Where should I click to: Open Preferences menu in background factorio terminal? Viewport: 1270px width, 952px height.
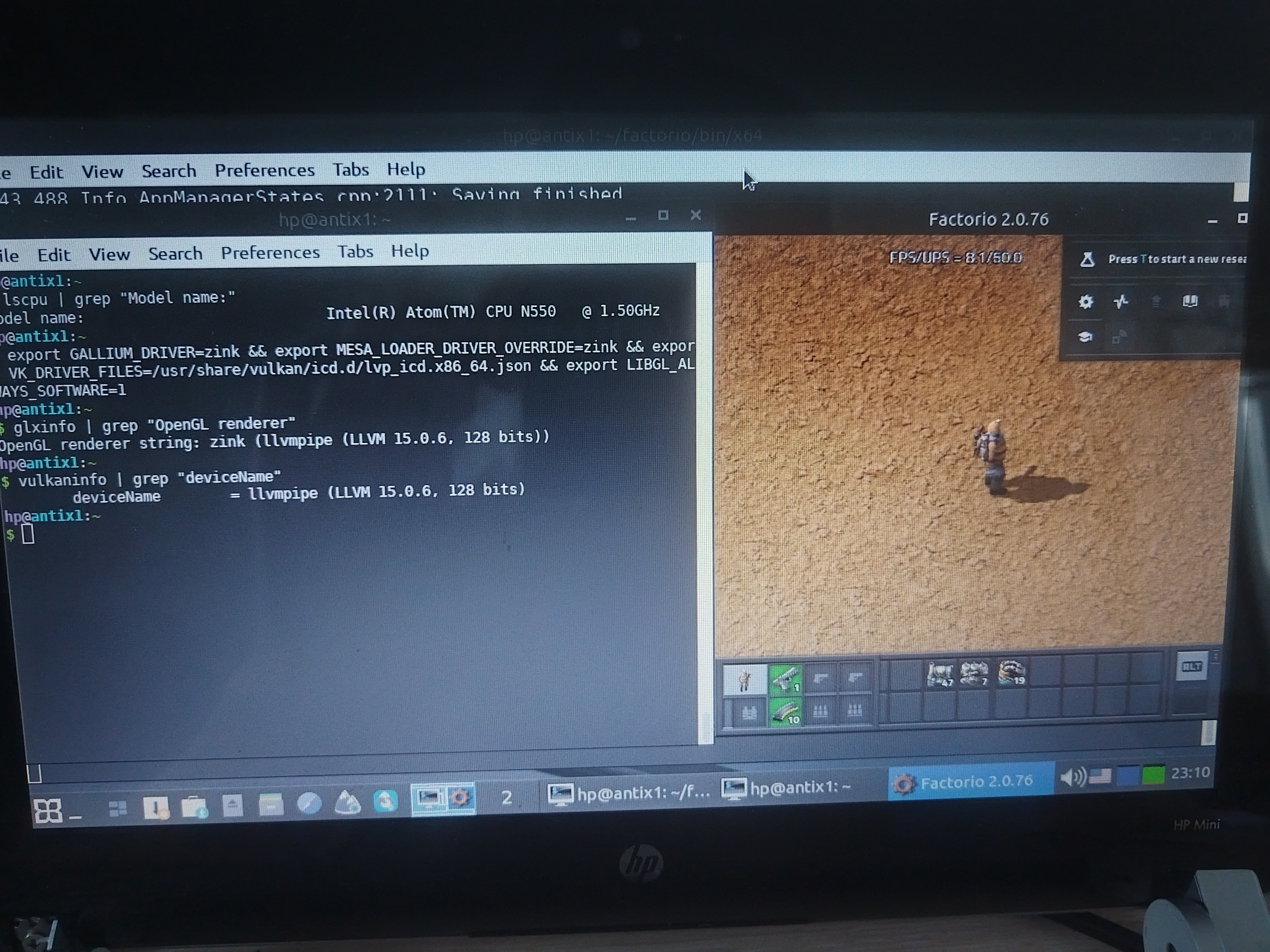(264, 170)
